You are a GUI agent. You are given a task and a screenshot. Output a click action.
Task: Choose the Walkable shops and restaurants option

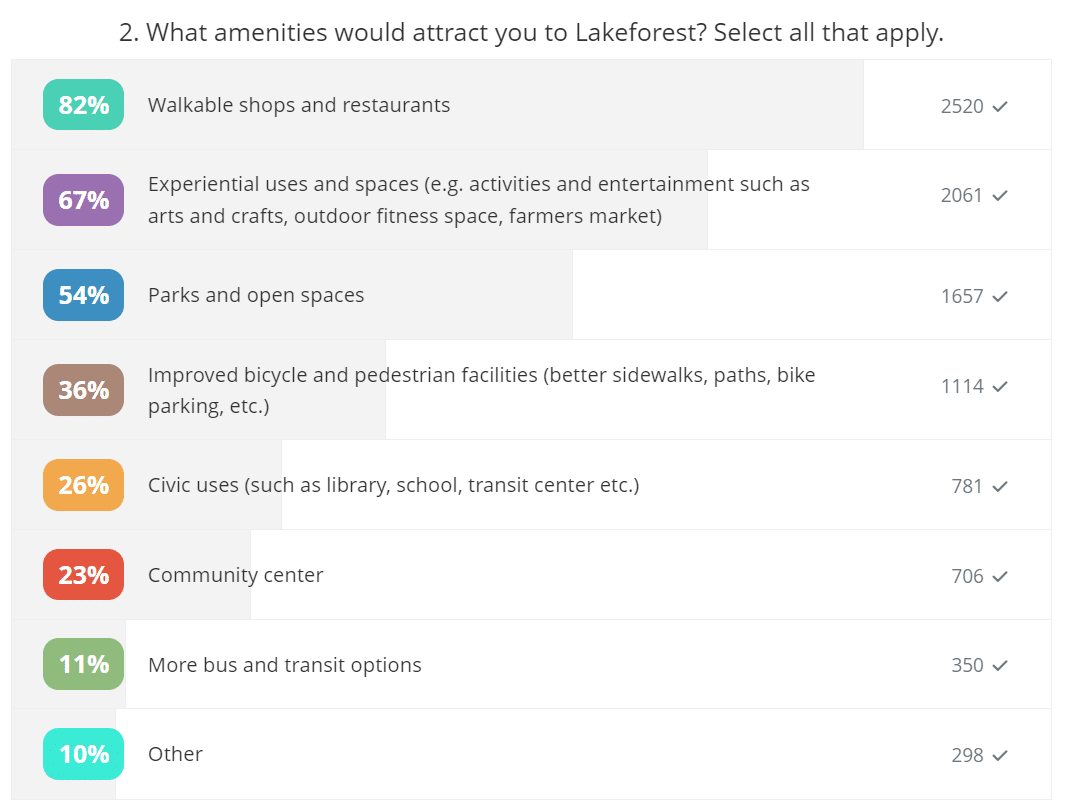299,105
